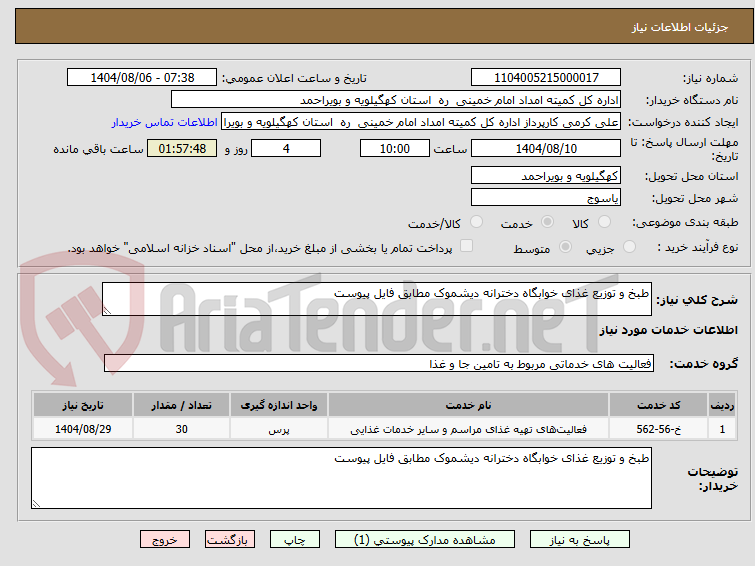Select the 'متوسط' purchase type radio
The height and width of the screenshot is (566, 755).
pos(565,247)
